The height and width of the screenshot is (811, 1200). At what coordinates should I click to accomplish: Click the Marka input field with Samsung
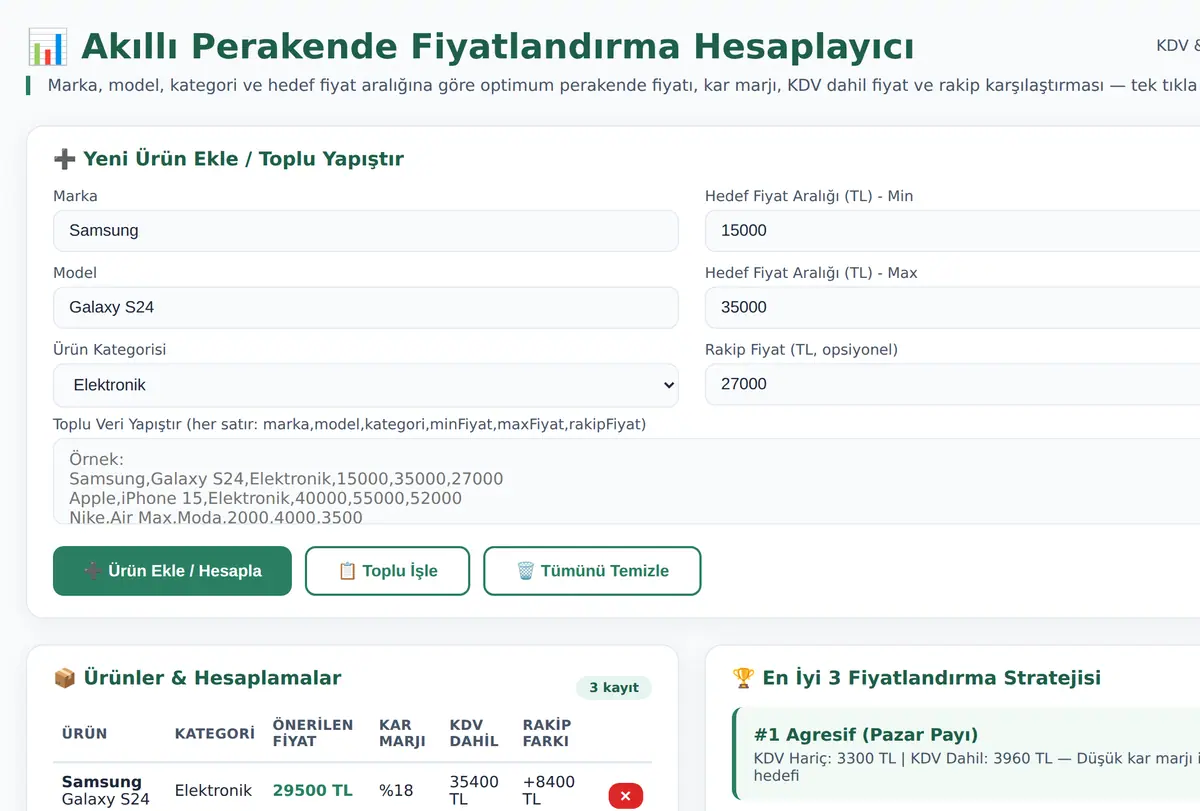pos(366,231)
